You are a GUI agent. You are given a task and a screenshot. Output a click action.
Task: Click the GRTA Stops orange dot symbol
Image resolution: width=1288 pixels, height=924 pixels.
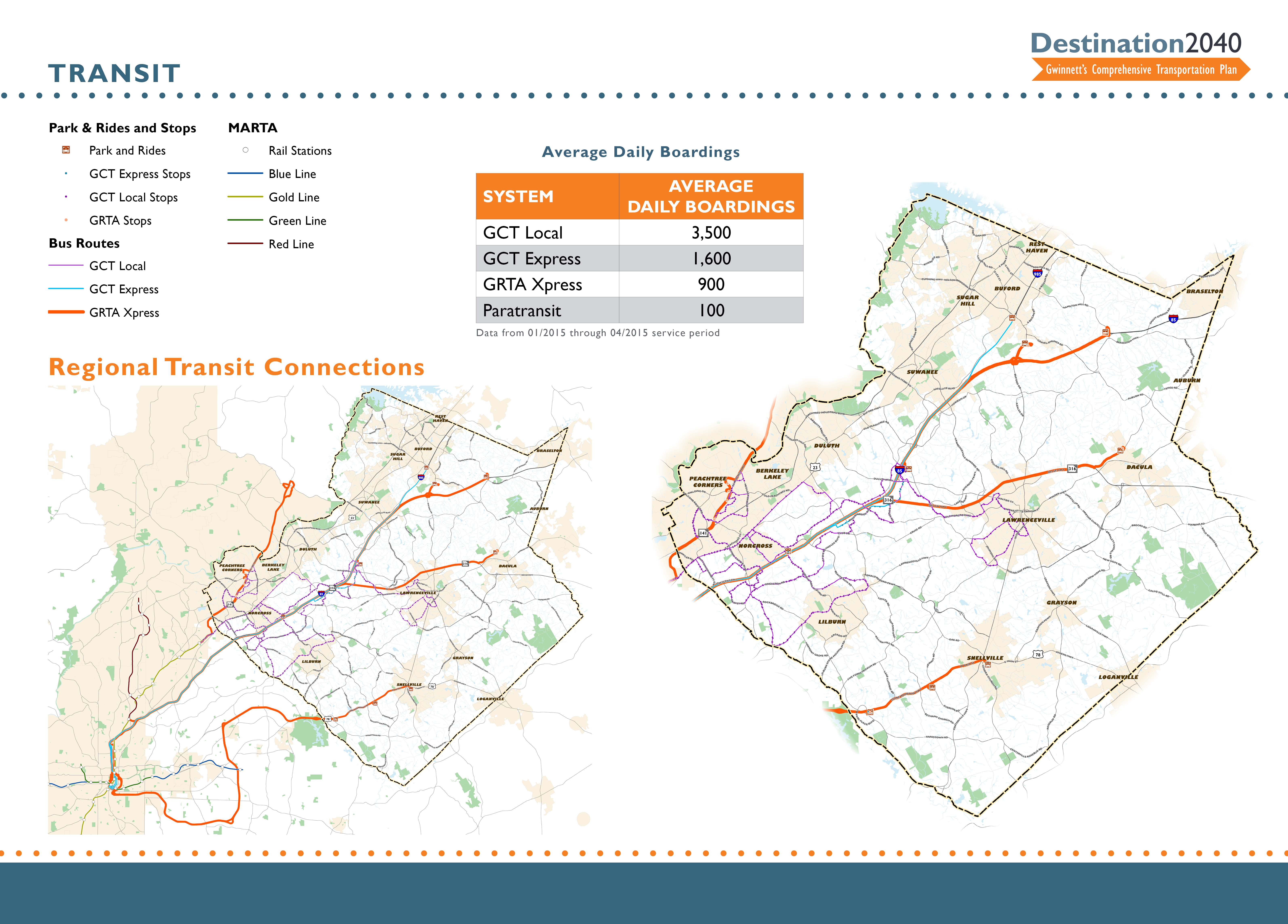tap(66, 220)
